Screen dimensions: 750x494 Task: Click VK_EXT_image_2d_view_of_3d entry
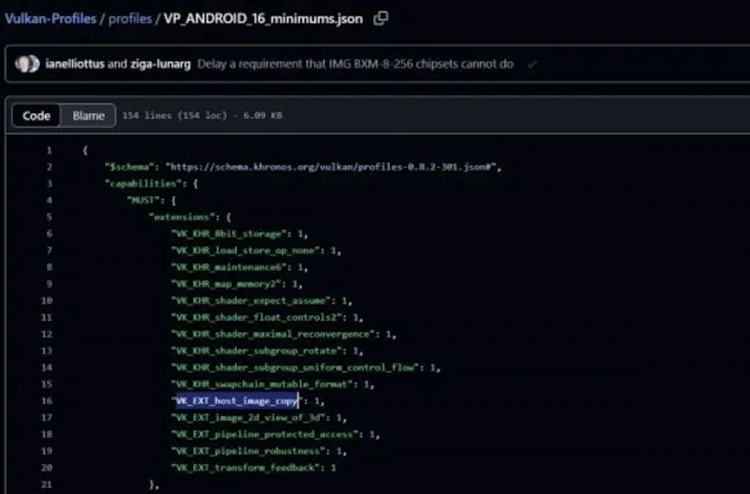pos(250,418)
